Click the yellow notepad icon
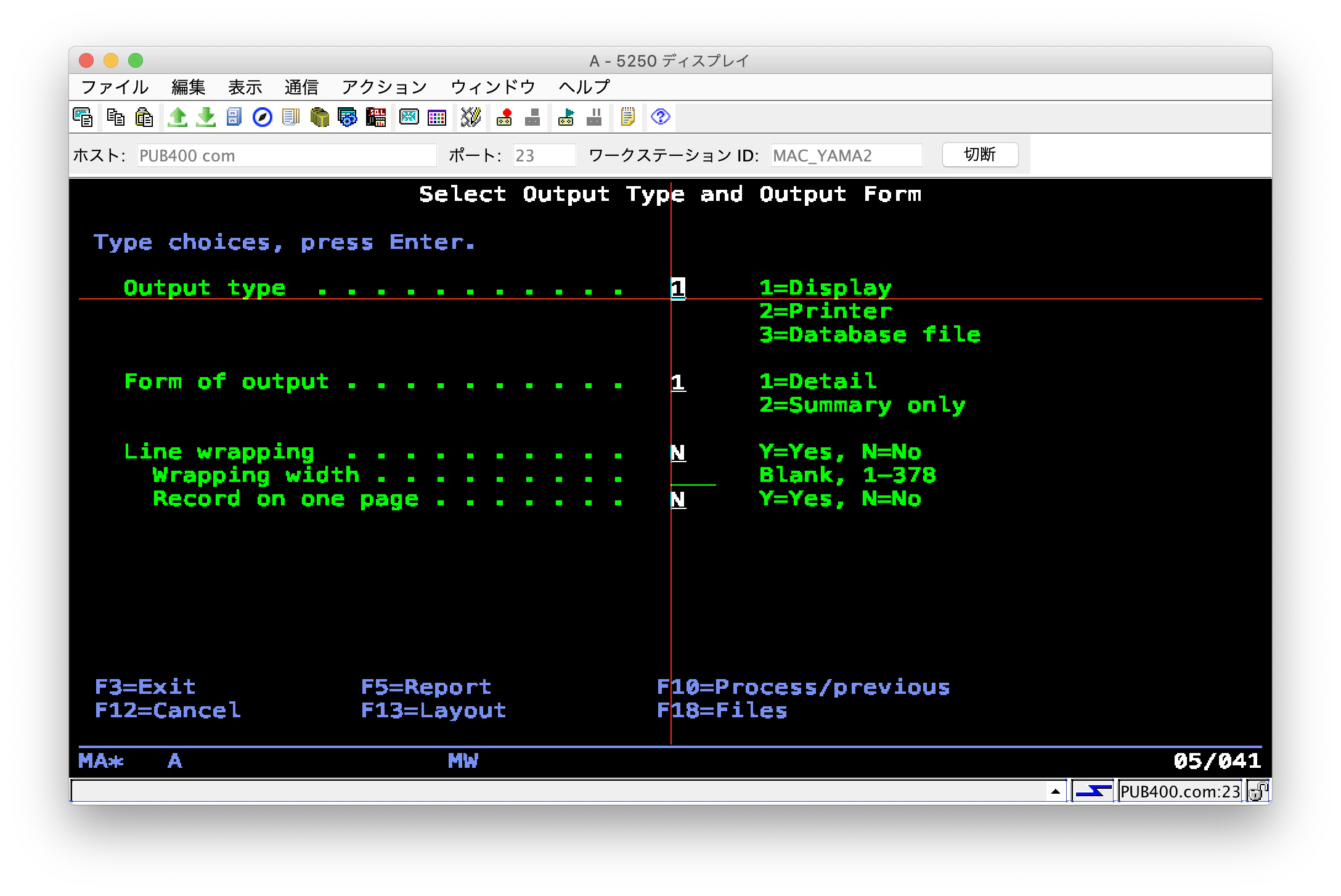Screen dimensions: 1341x896 tap(627, 117)
